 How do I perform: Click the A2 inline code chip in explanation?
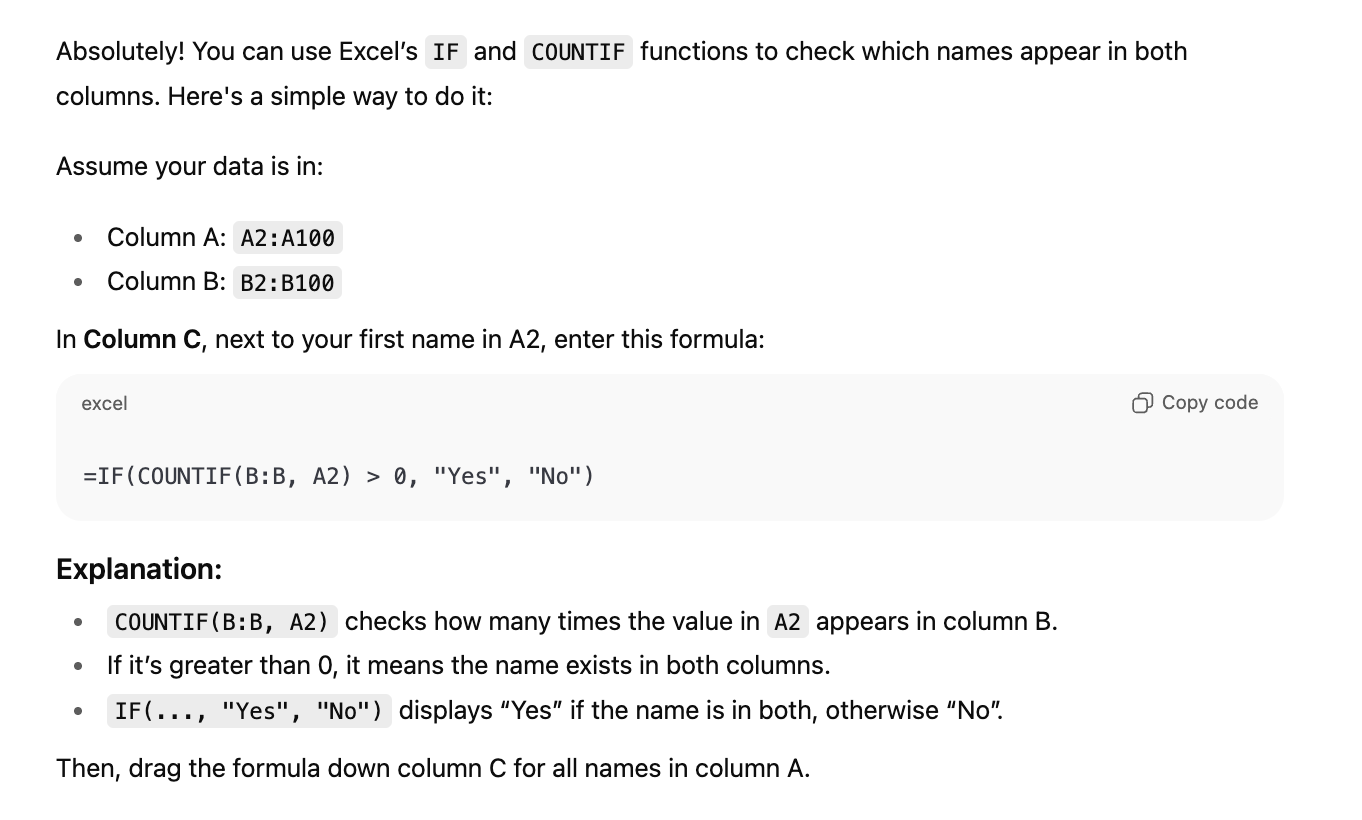[x=788, y=622]
